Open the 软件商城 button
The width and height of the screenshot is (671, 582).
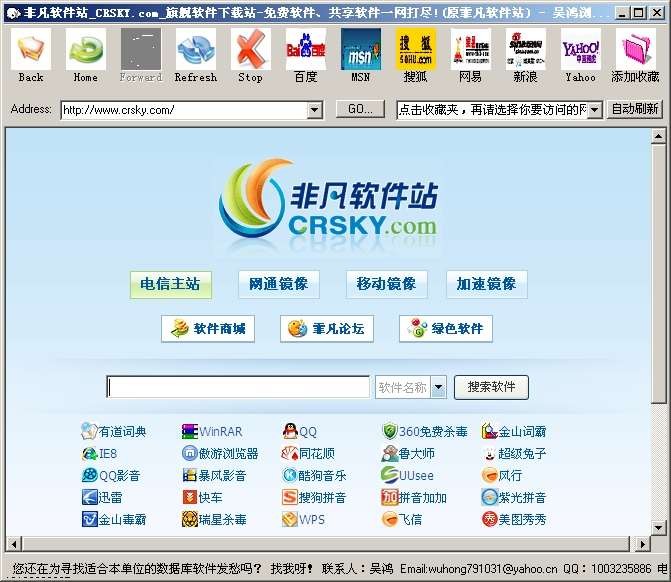(x=208, y=329)
